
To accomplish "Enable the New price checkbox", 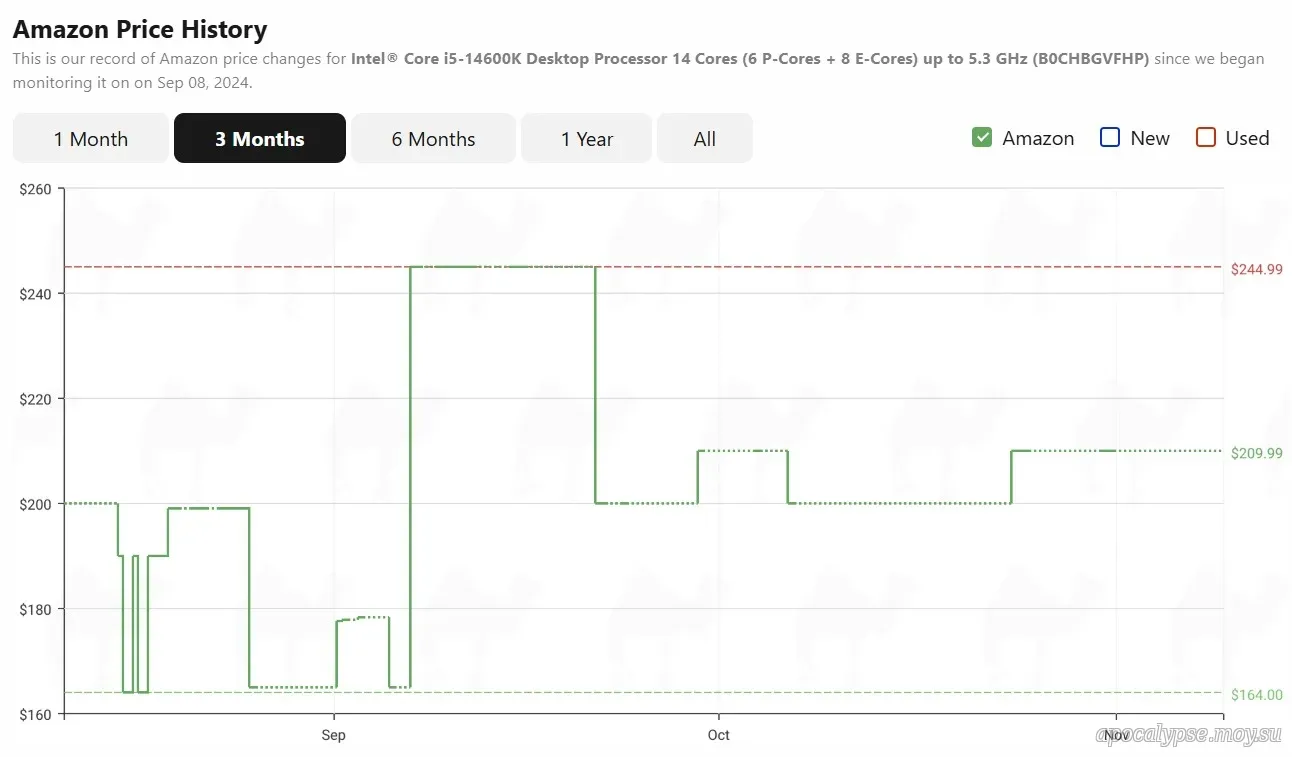I will point(1109,138).
